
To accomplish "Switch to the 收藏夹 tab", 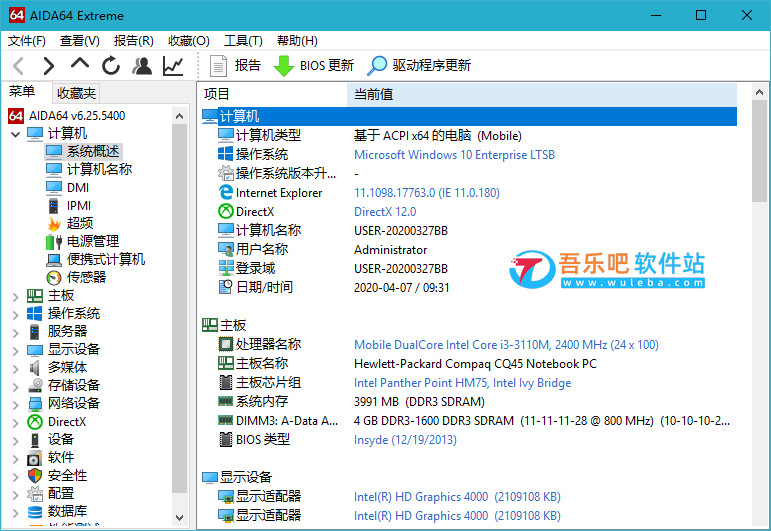I will (x=76, y=93).
